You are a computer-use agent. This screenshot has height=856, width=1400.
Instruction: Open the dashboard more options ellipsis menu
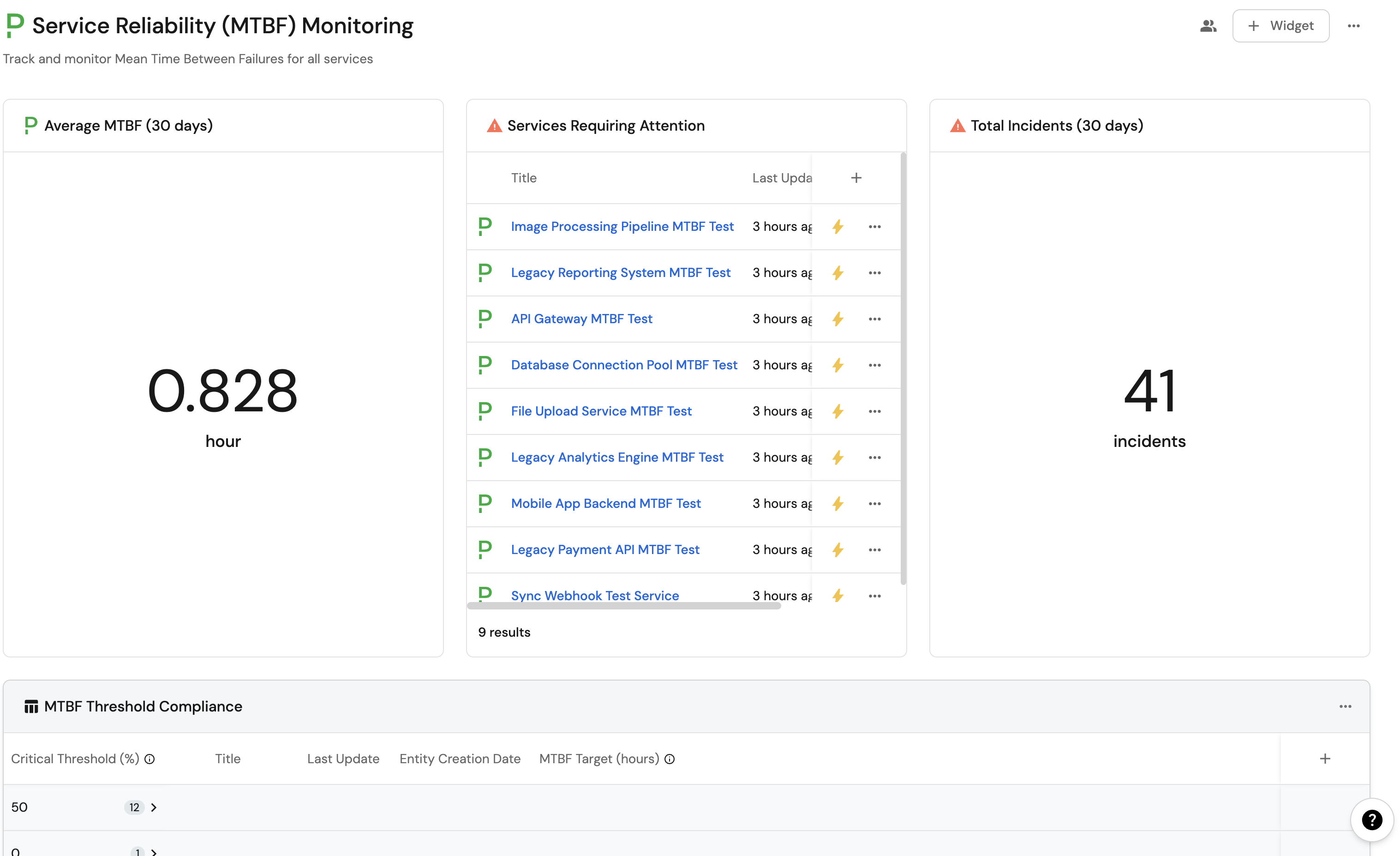click(x=1353, y=26)
